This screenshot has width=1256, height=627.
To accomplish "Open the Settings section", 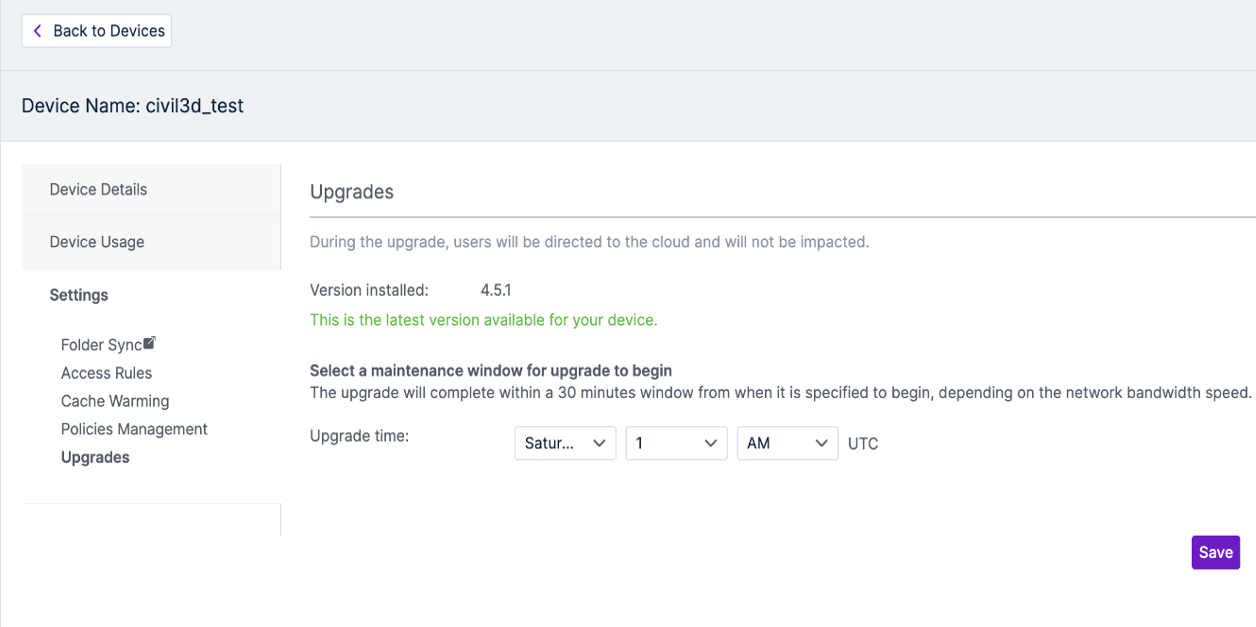I will coord(78,295).
